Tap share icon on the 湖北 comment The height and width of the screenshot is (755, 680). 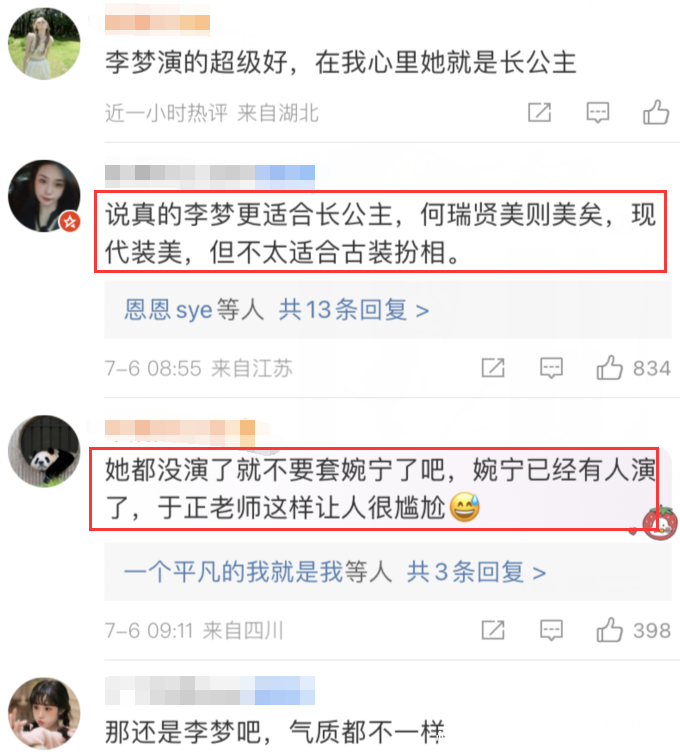539,113
